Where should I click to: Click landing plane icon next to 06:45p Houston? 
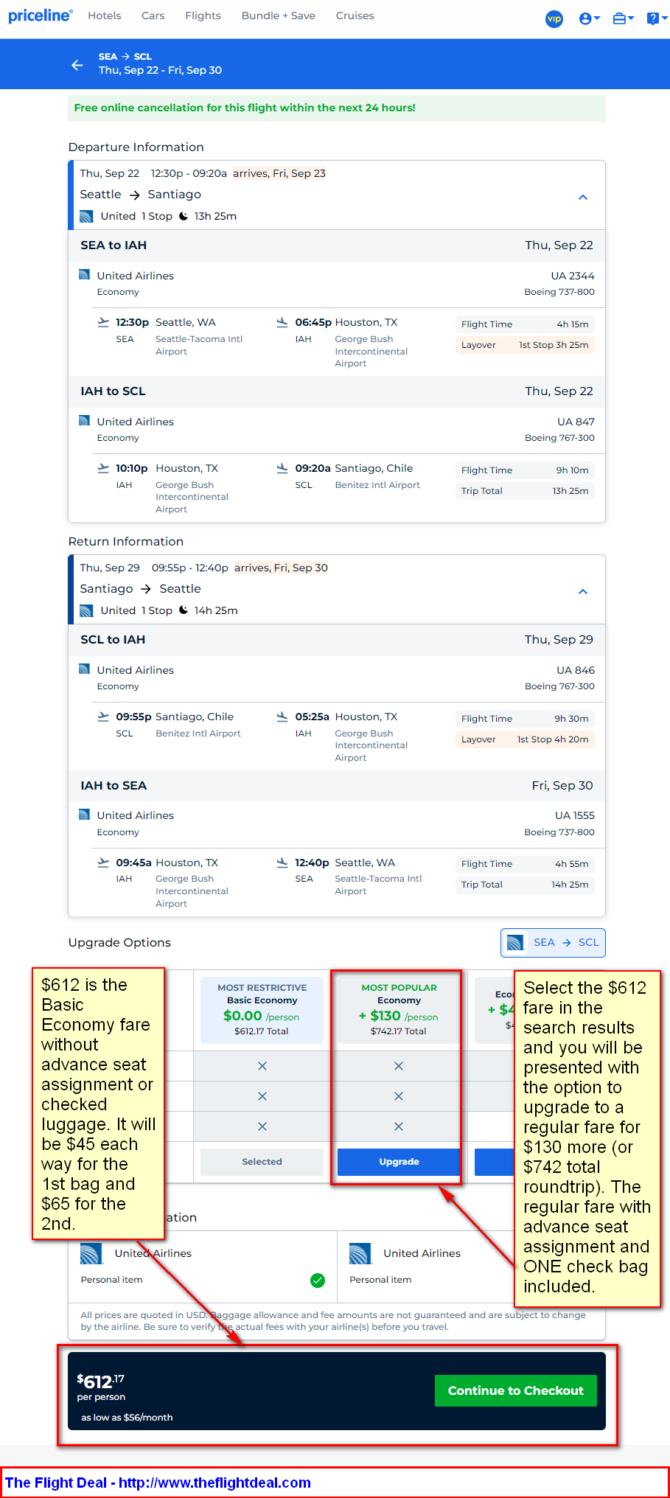[283, 322]
